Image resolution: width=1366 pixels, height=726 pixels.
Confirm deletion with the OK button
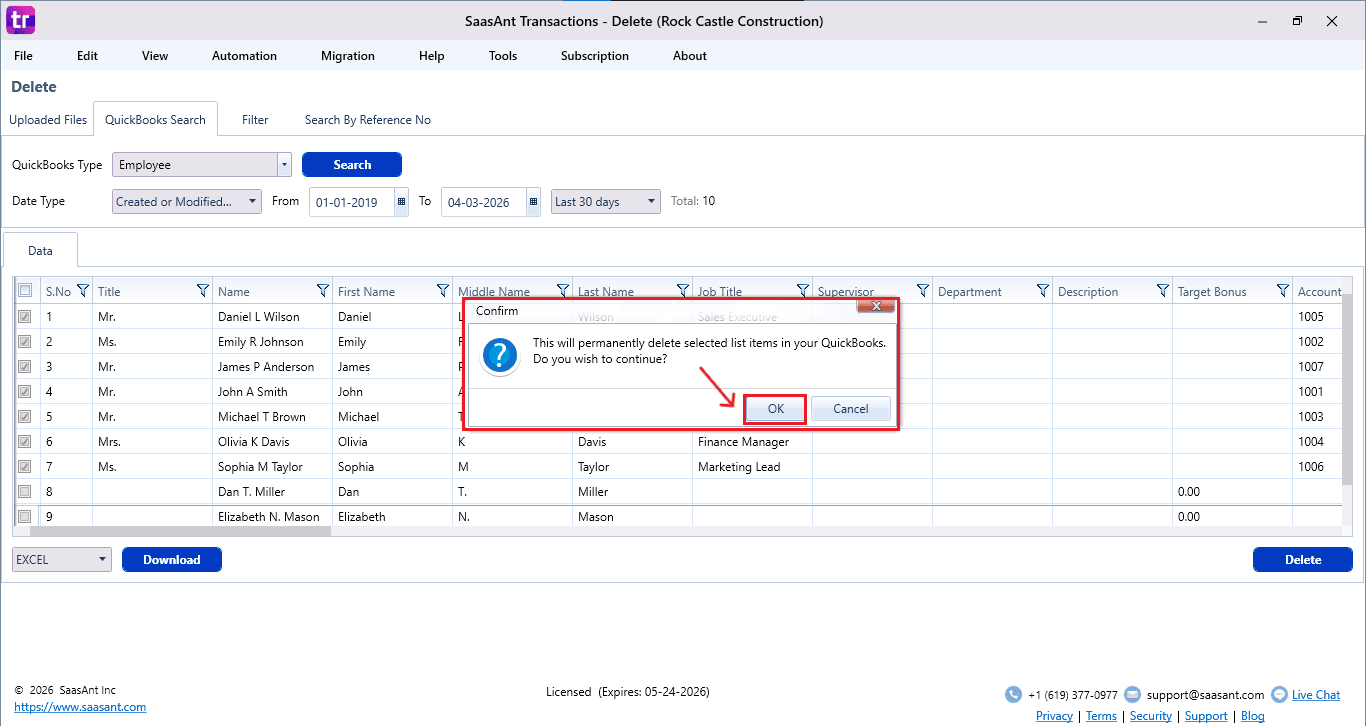pos(775,409)
